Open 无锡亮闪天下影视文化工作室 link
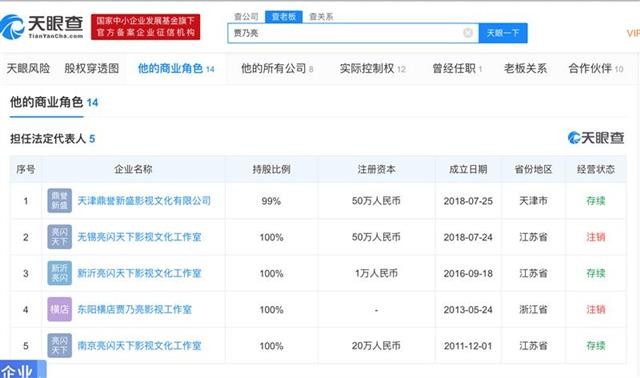This screenshot has width=640, height=378. coord(139,237)
